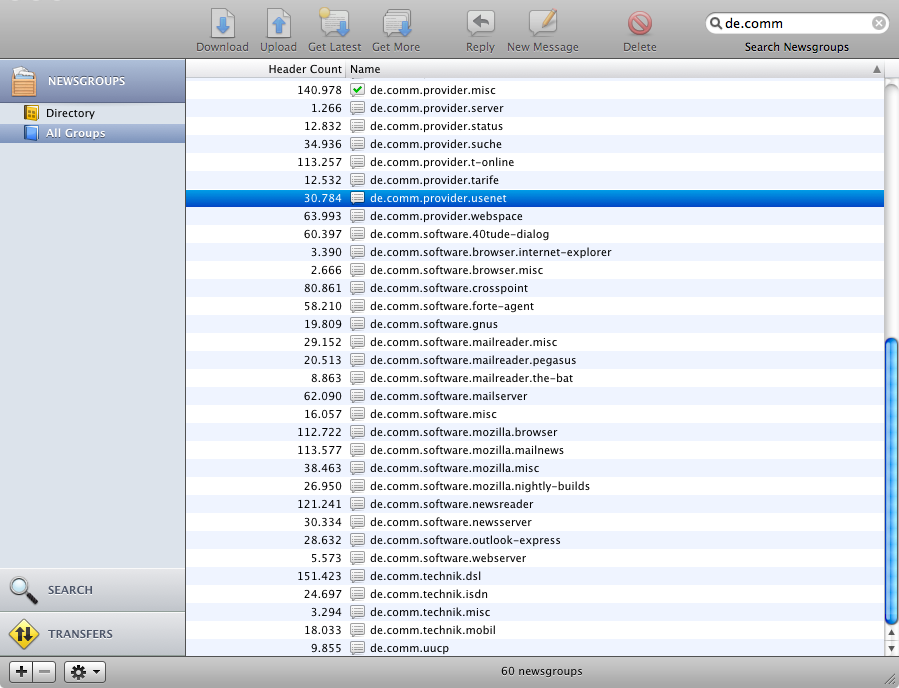Click the red Delete icon
Viewport: 899px width, 688px height.
click(x=640, y=24)
